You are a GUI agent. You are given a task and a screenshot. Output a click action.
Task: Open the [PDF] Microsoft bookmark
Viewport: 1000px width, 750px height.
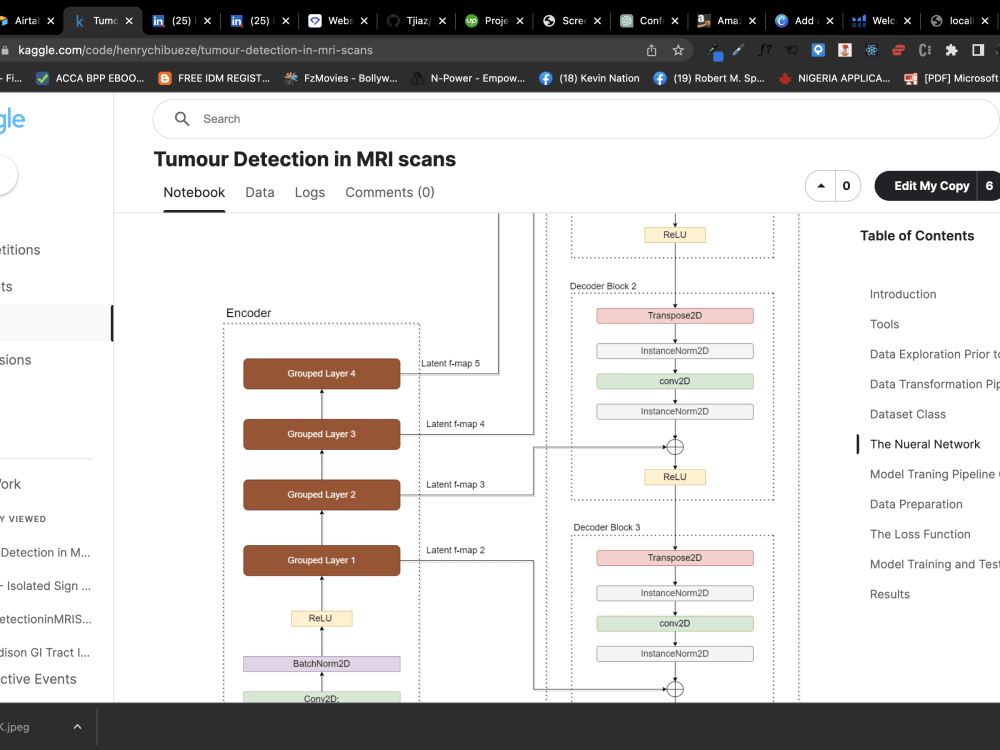point(952,78)
